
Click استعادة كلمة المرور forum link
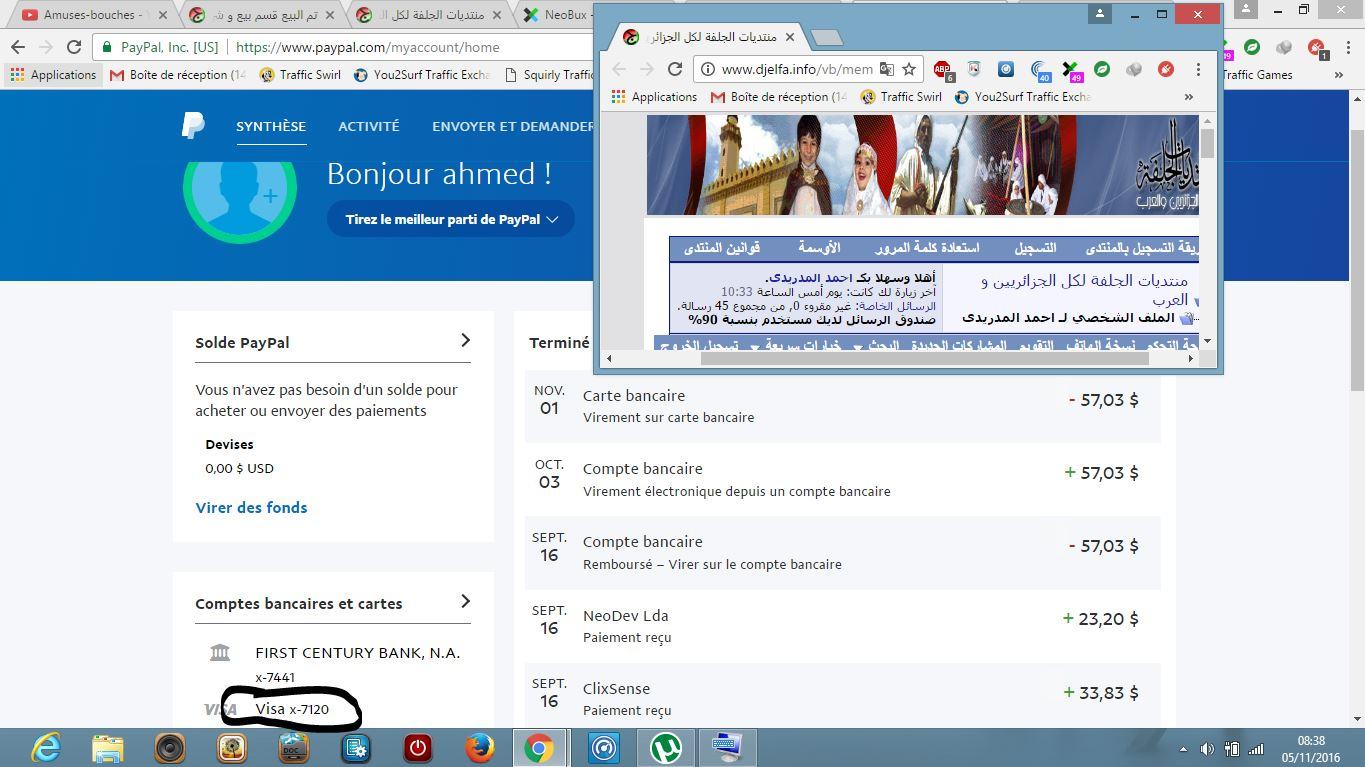click(x=927, y=247)
